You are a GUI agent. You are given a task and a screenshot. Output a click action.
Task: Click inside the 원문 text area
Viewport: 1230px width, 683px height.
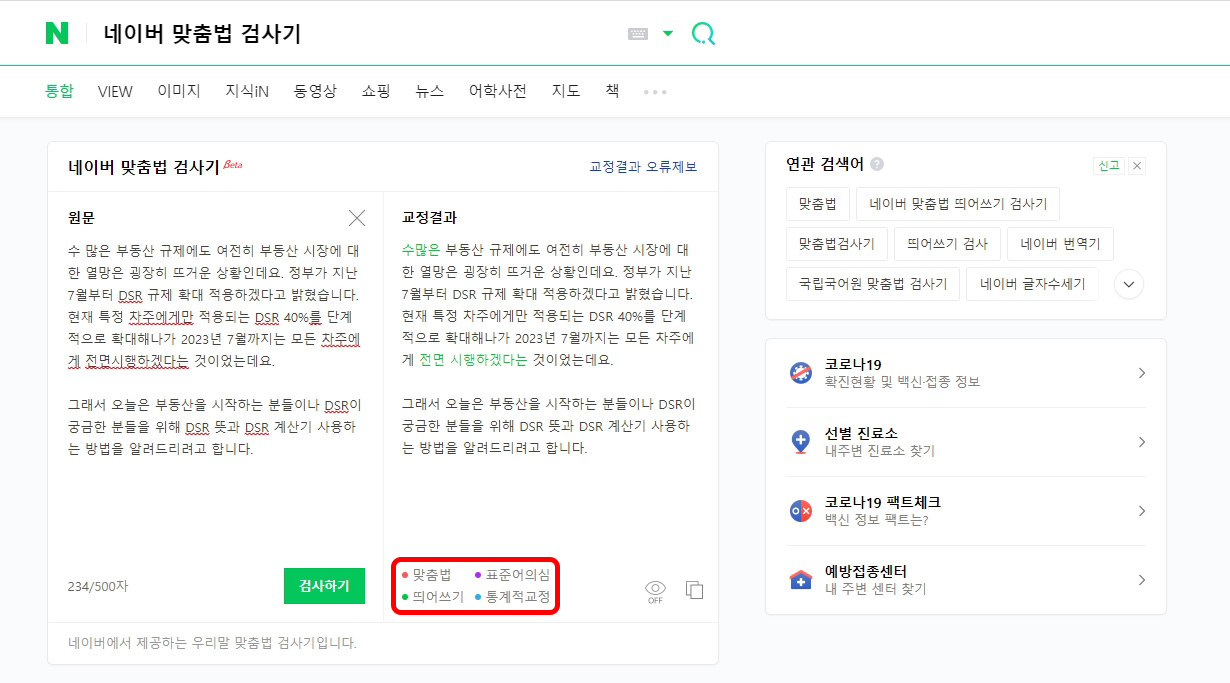click(x=215, y=350)
